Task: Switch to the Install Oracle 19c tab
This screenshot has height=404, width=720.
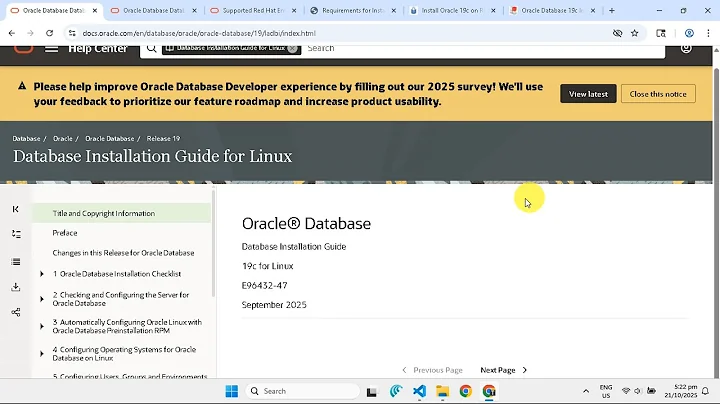Action: tap(453, 11)
